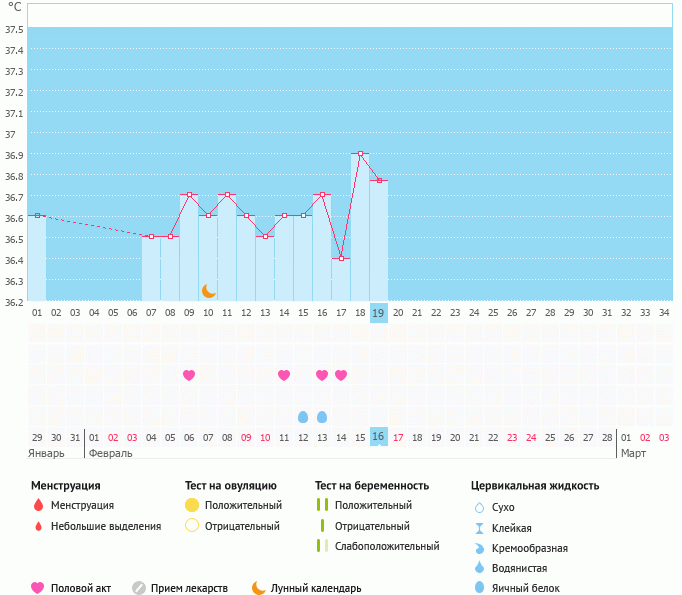This screenshot has height=595, width=682.
Task: Click the yellow Положительный ovulation test icon
Action: point(192,506)
